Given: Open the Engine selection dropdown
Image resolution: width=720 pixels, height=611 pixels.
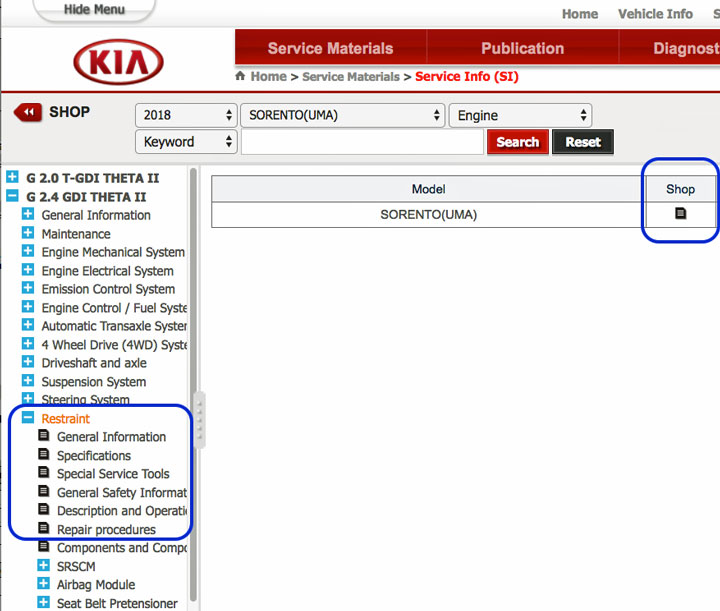Looking at the screenshot, I should point(520,115).
